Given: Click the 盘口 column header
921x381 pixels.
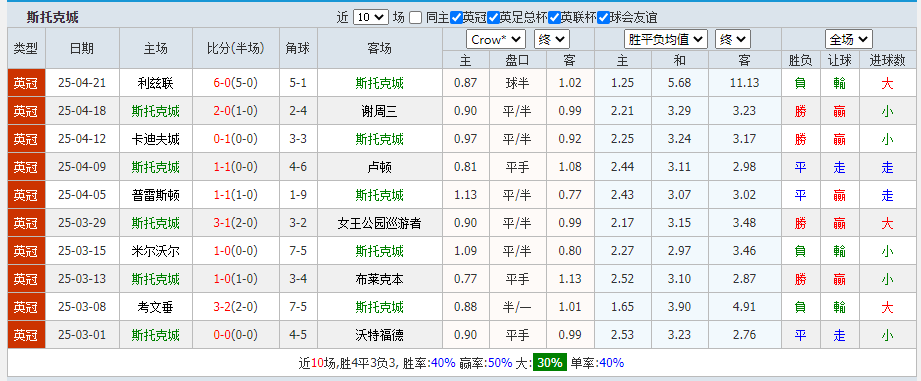Looking at the screenshot, I should point(517,60).
